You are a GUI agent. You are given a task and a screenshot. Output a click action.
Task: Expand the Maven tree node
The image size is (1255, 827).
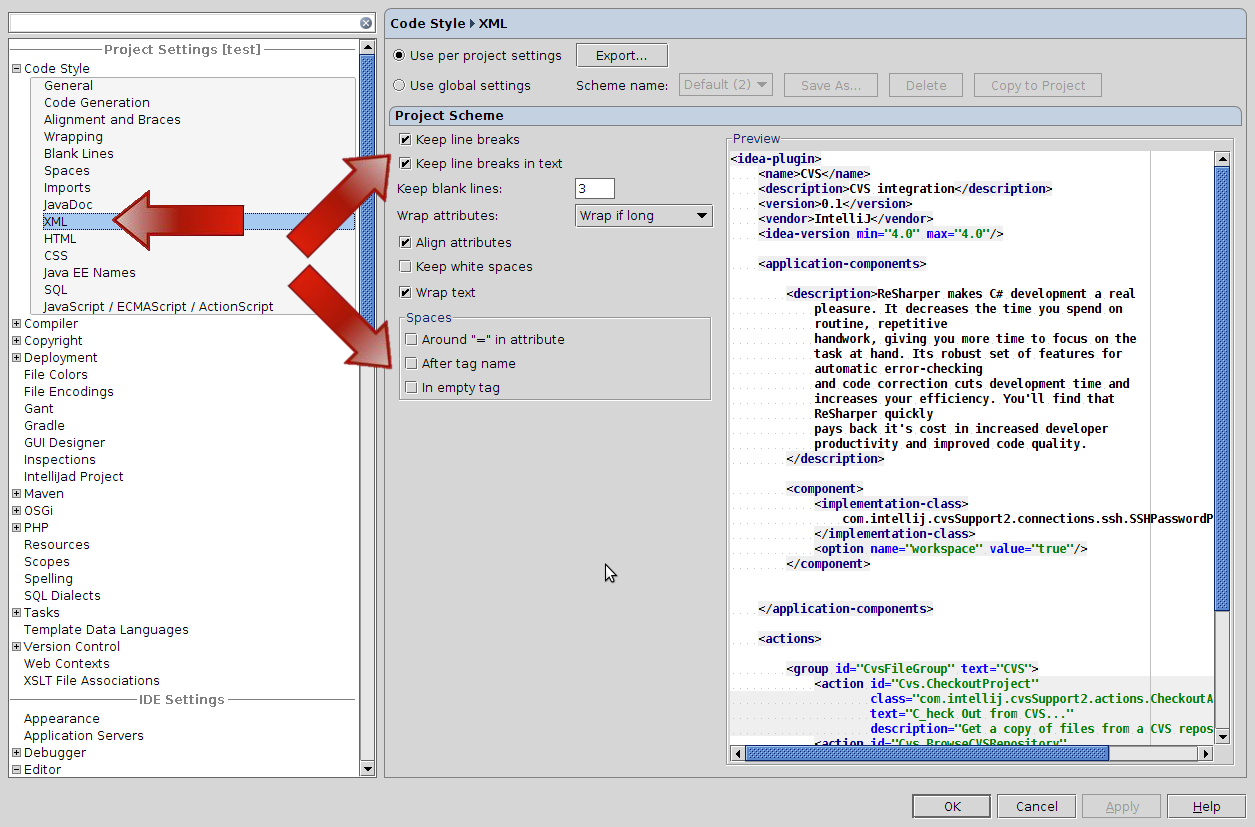pyautogui.click(x=16, y=494)
